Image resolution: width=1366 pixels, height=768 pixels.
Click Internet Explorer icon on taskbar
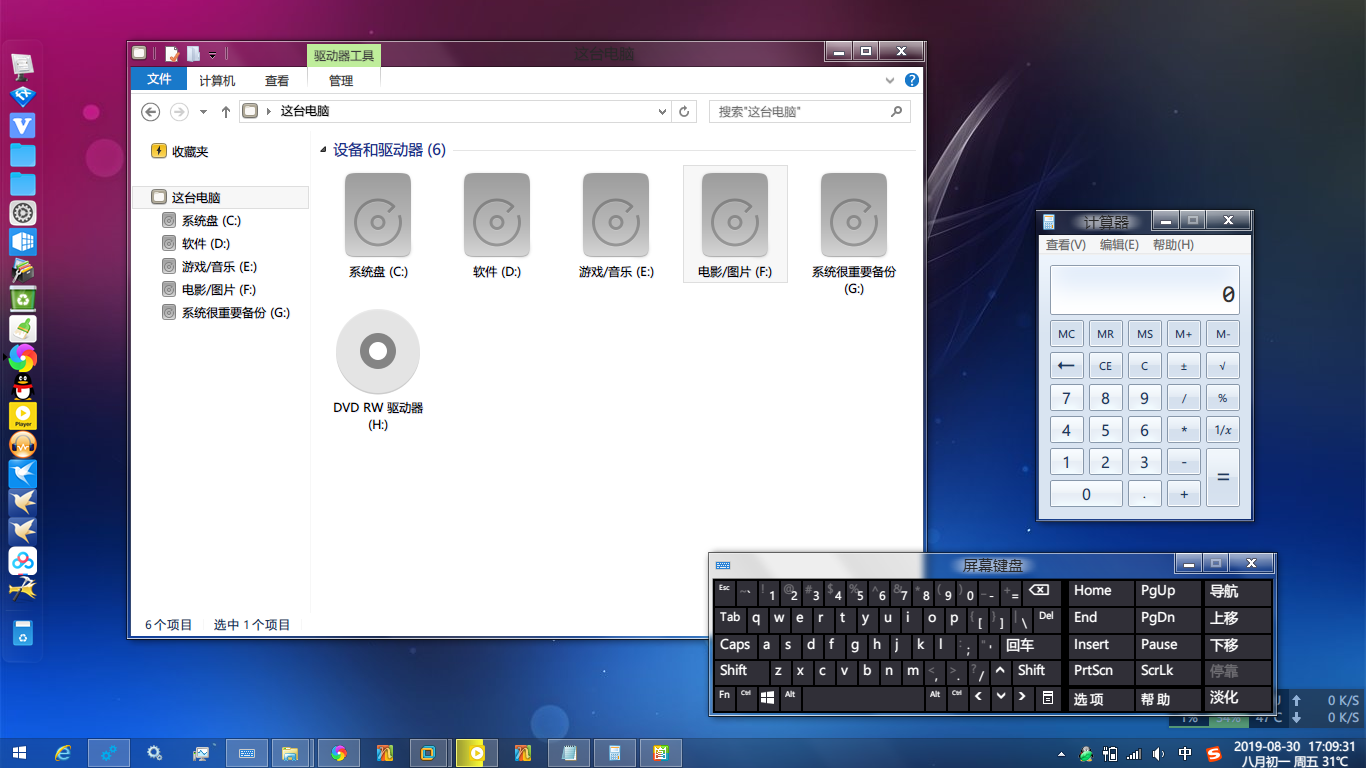coord(64,753)
